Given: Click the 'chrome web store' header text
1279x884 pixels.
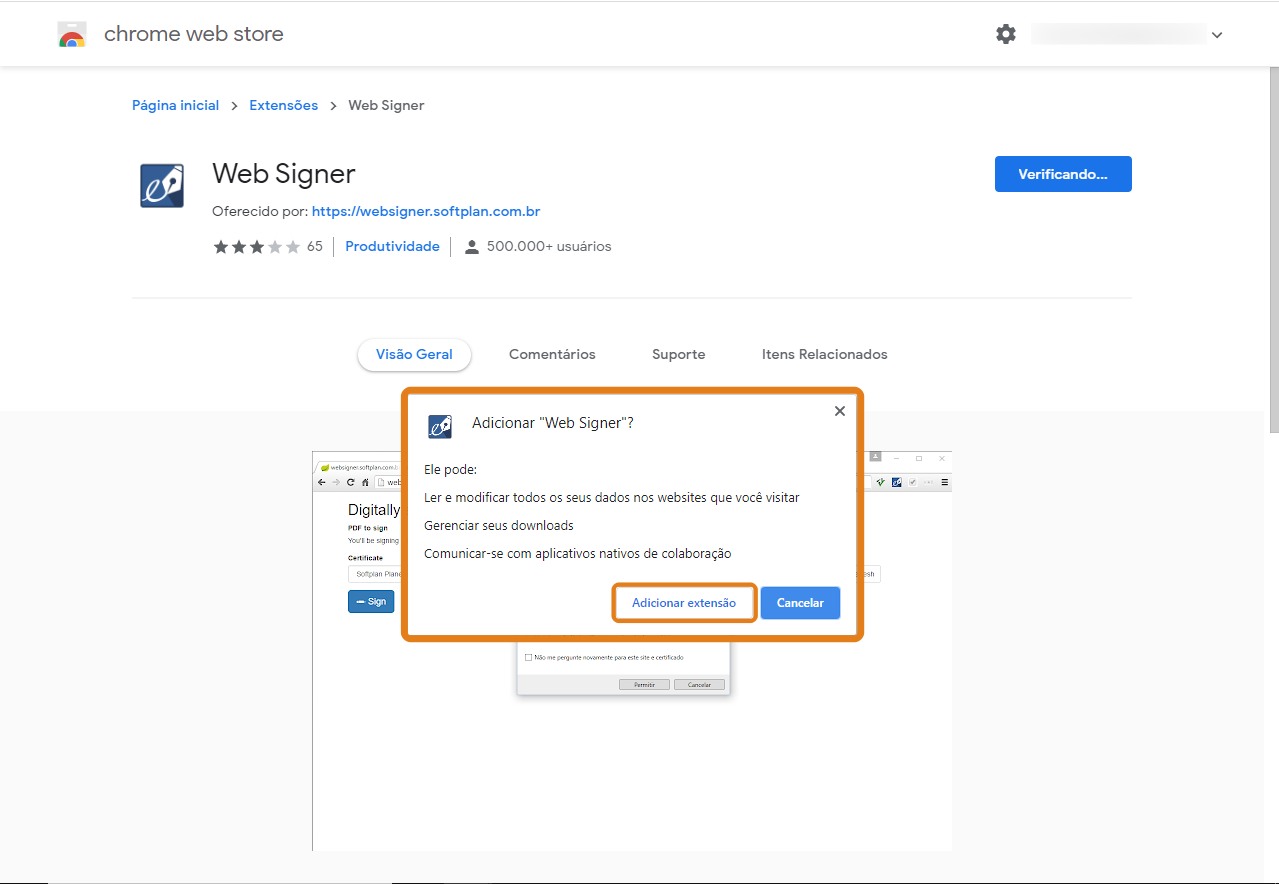Looking at the screenshot, I should 194,34.
